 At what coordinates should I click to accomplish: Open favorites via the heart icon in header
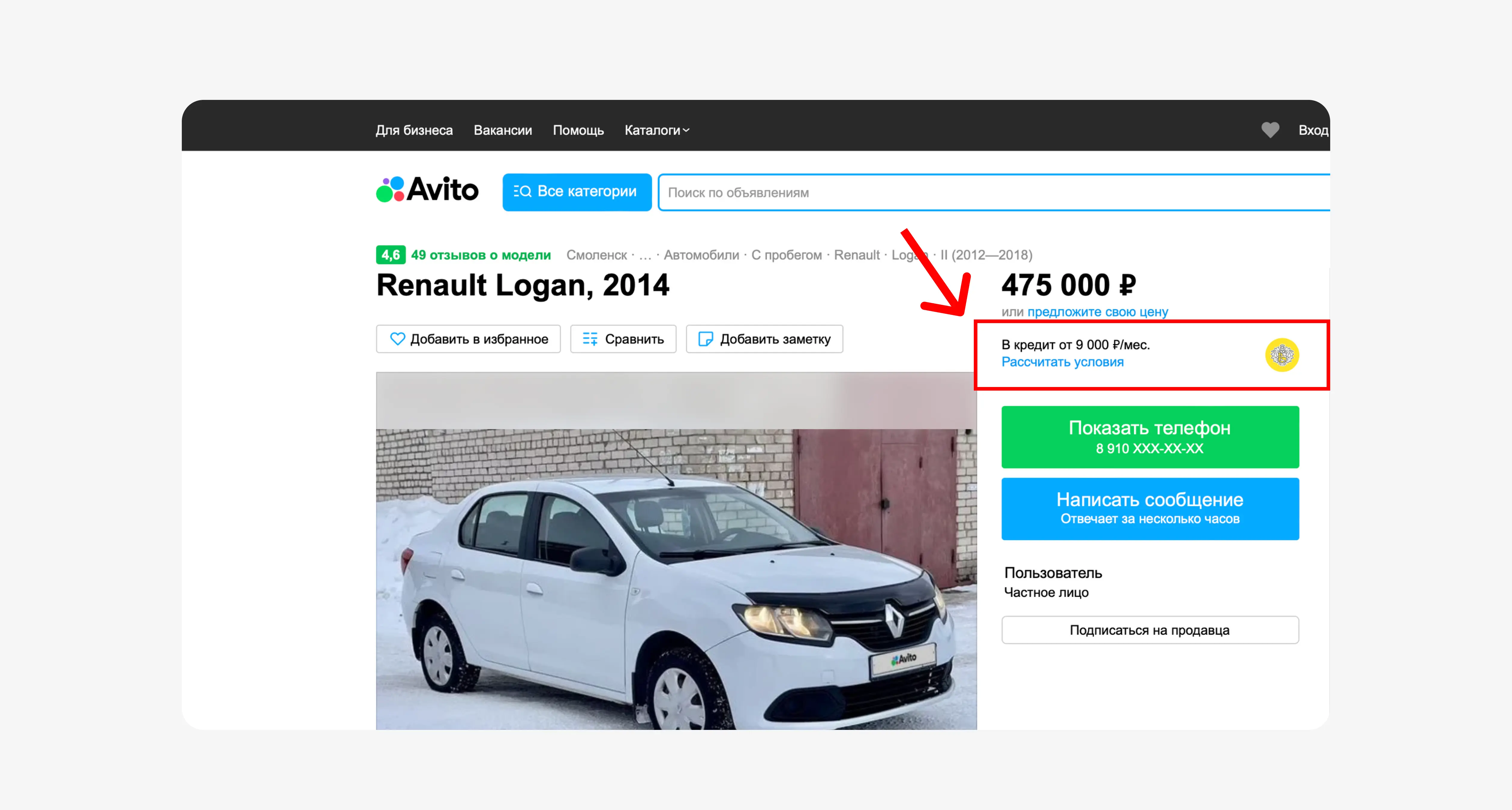pyautogui.click(x=1270, y=130)
